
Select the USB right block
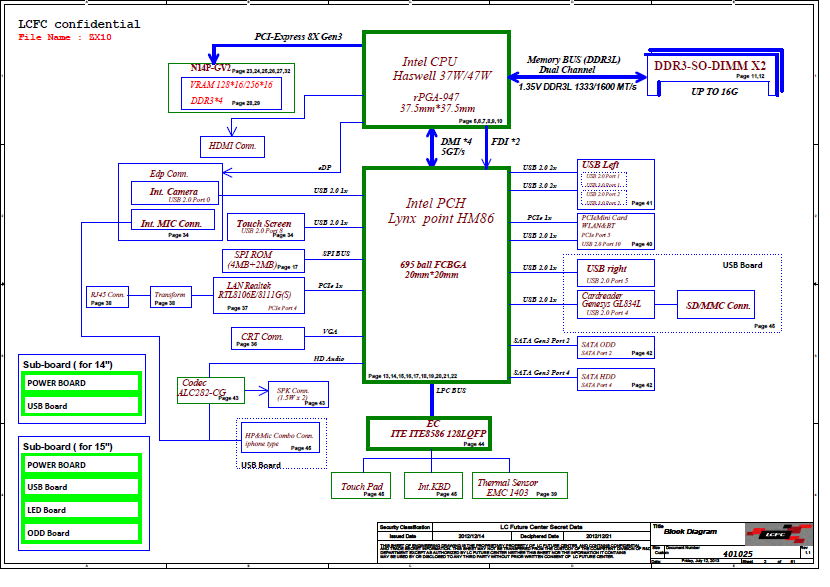(x=616, y=273)
